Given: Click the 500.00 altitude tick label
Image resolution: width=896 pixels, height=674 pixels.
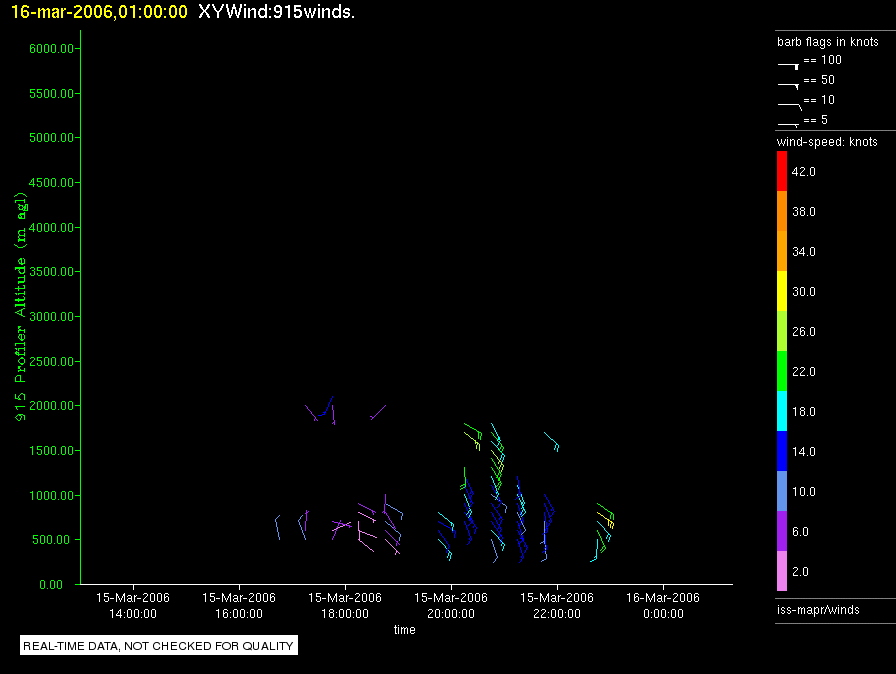Looking at the screenshot, I should click(53, 540).
